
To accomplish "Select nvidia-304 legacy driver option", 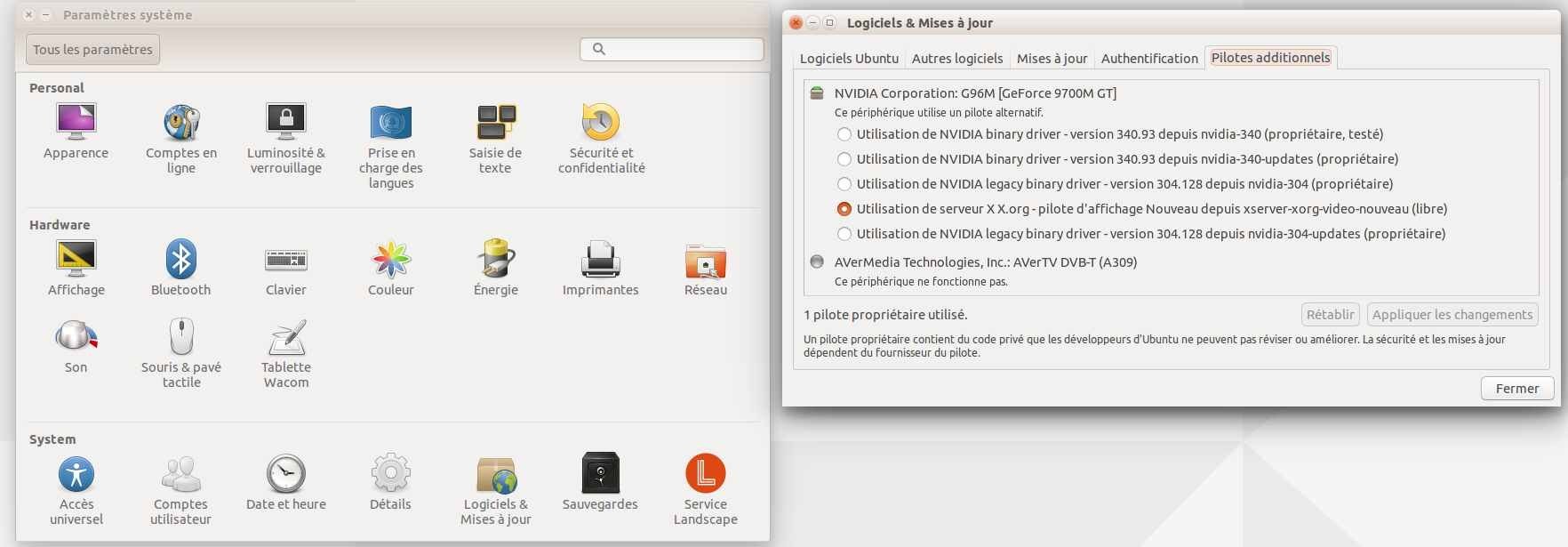I will point(844,184).
